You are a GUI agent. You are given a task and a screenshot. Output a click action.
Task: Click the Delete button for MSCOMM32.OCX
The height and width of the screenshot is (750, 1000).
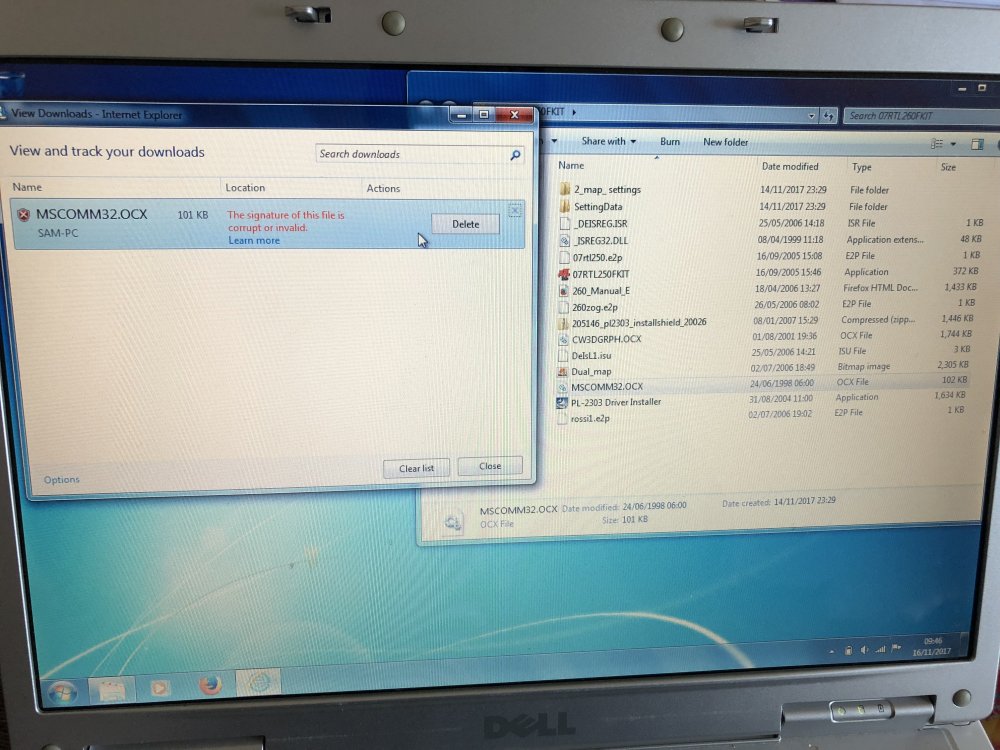[x=465, y=224]
